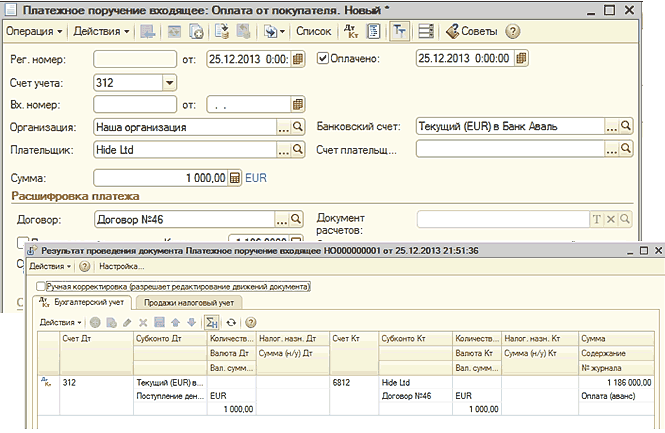Click the Список button
The width and height of the screenshot is (665, 433).
(313, 31)
